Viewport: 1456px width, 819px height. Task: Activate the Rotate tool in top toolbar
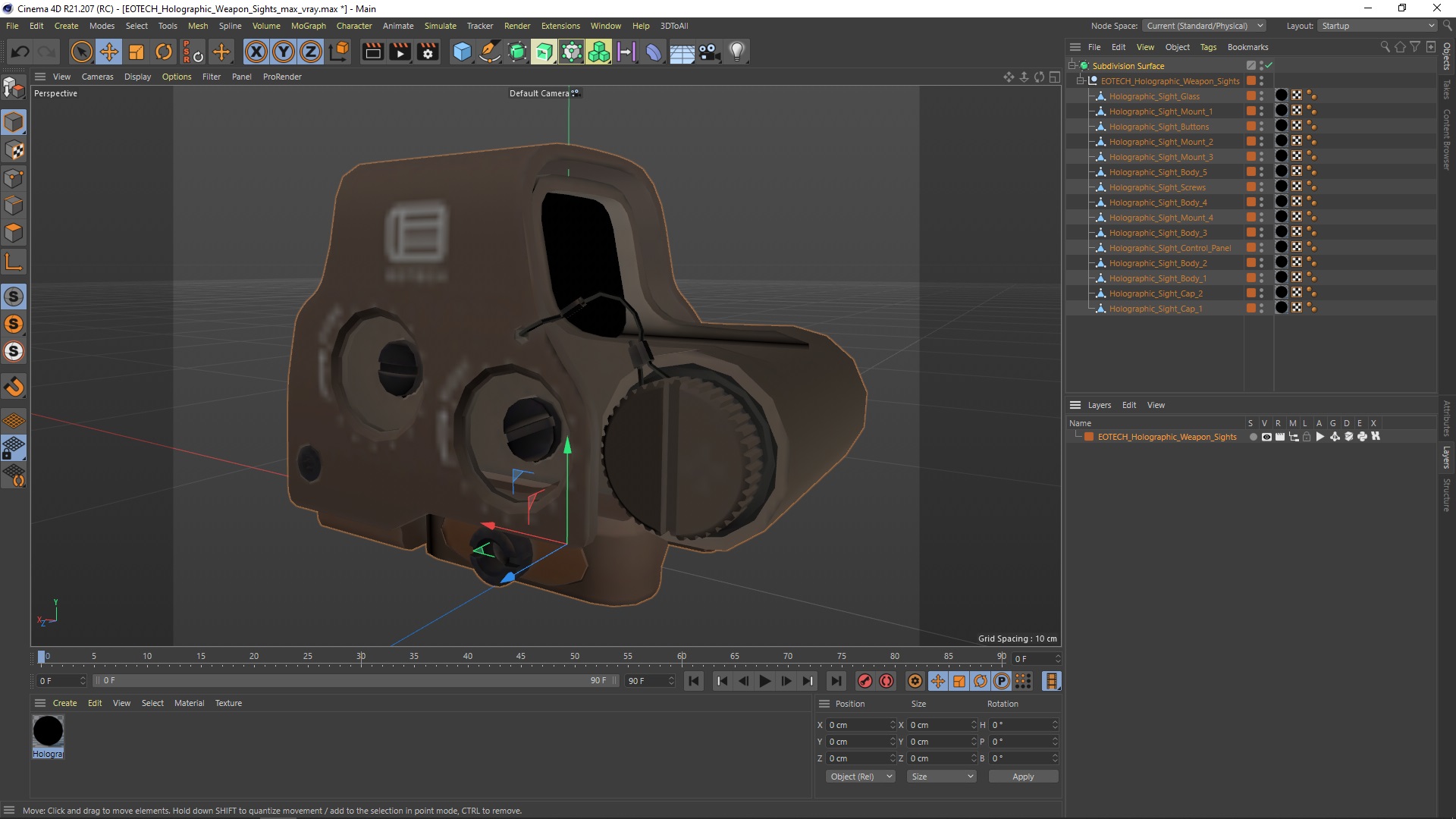164,52
